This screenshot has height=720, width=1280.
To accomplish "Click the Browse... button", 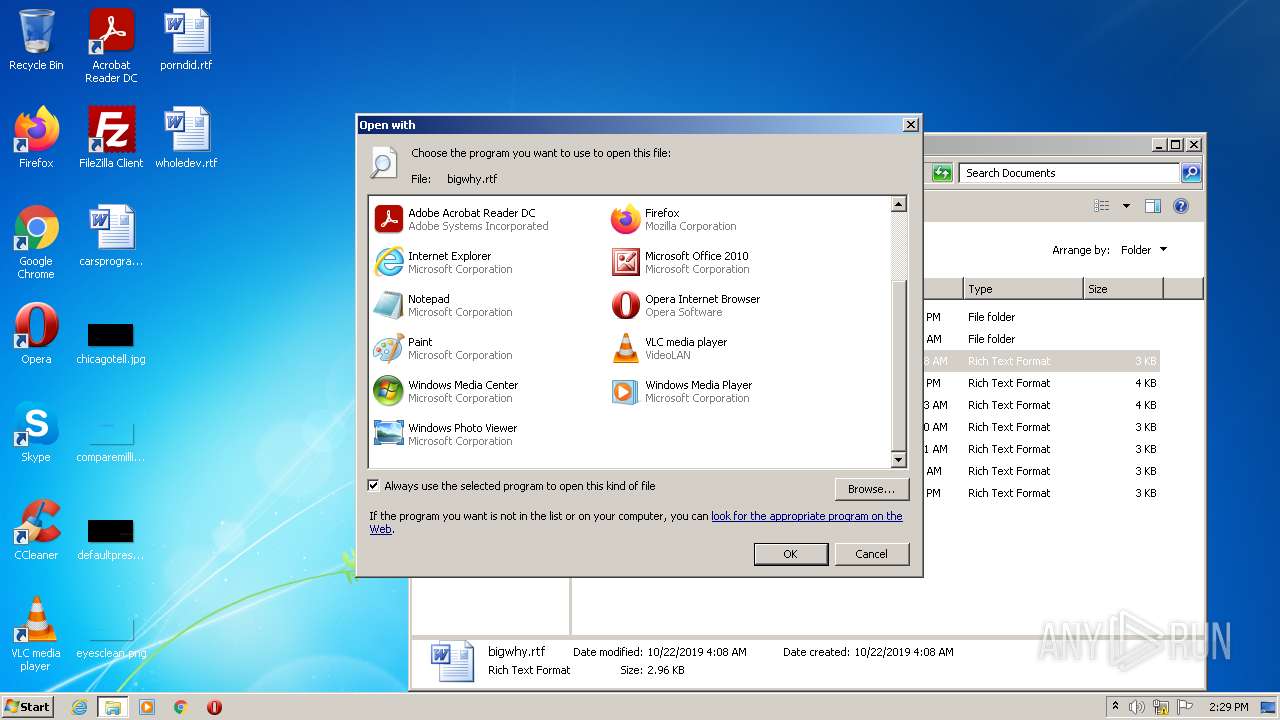I will (x=871, y=489).
